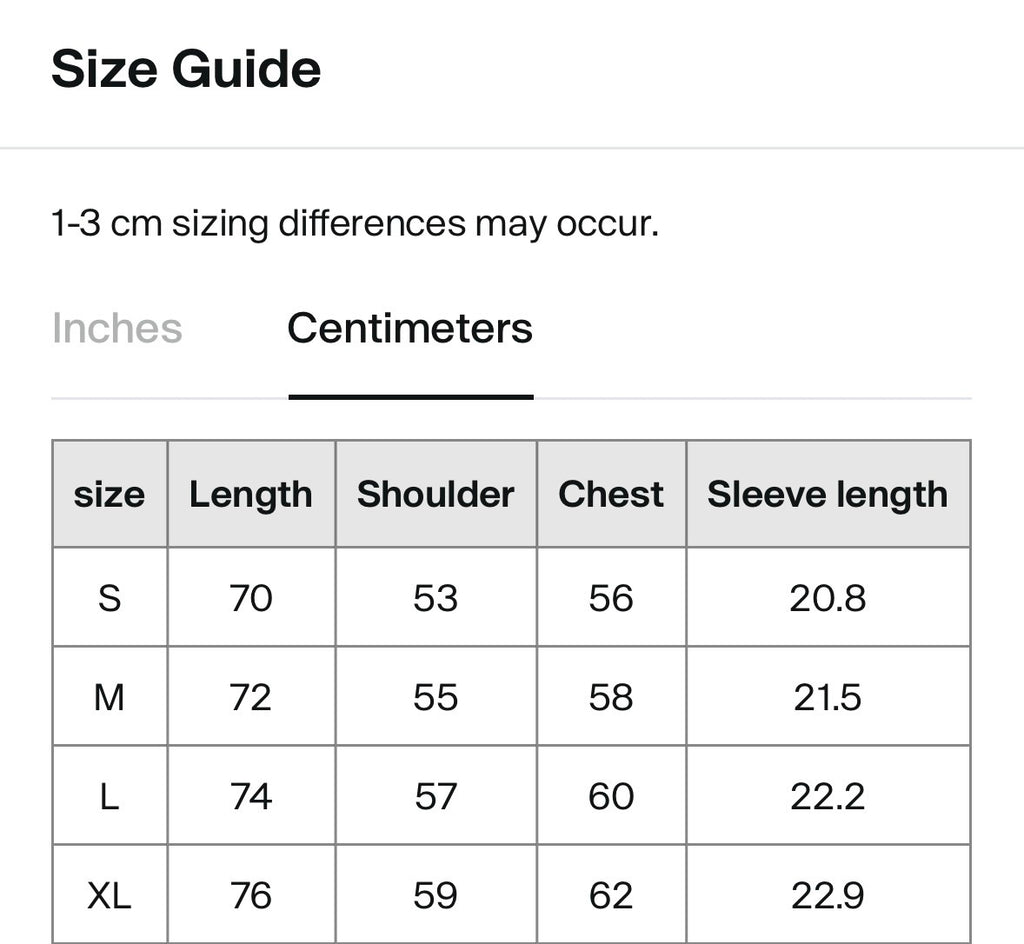The image size is (1024, 944).
Task: Click the Chest column header
Action: (611, 494)
